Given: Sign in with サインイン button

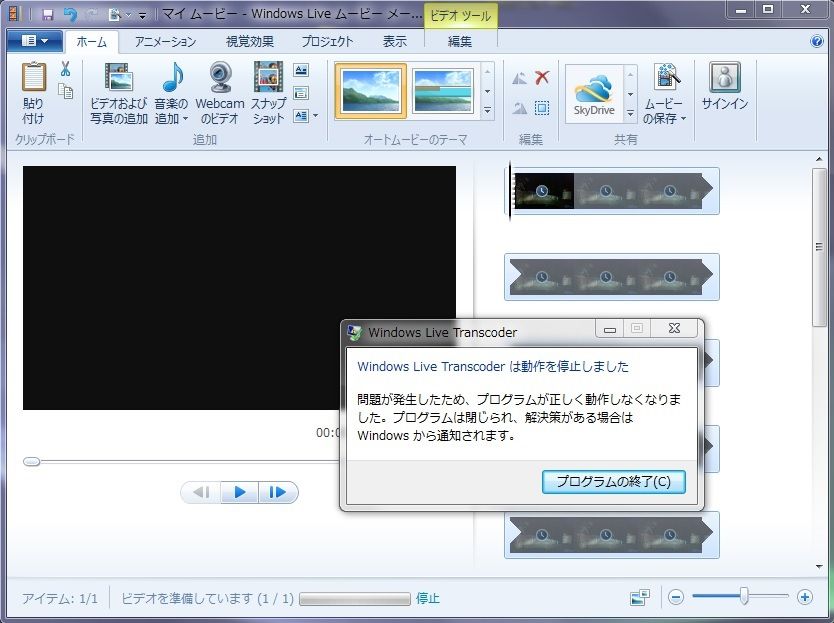Looking at the screenshot, I should tap(724, 87).
